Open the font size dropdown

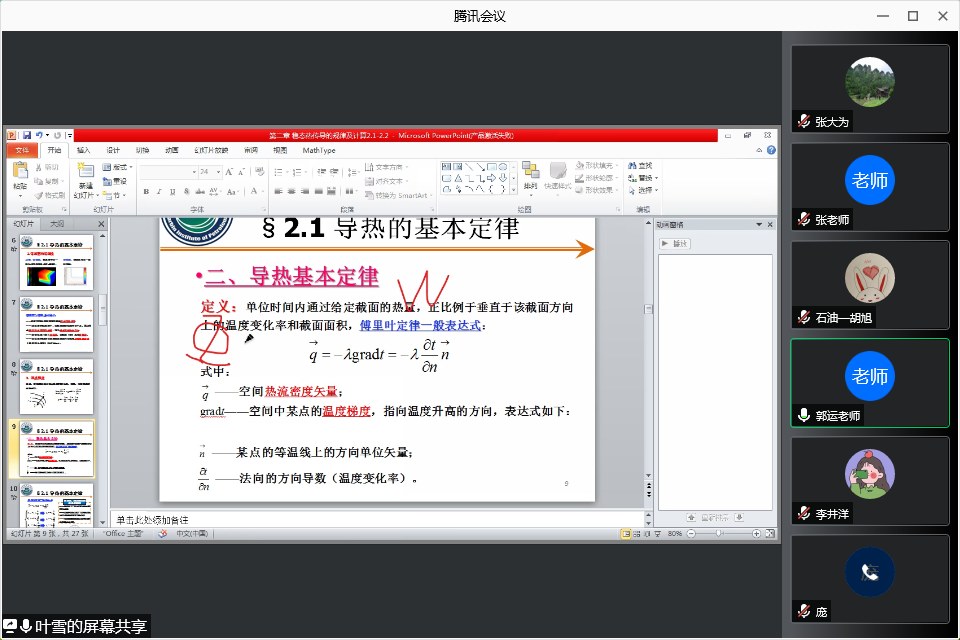pos(218,172)
